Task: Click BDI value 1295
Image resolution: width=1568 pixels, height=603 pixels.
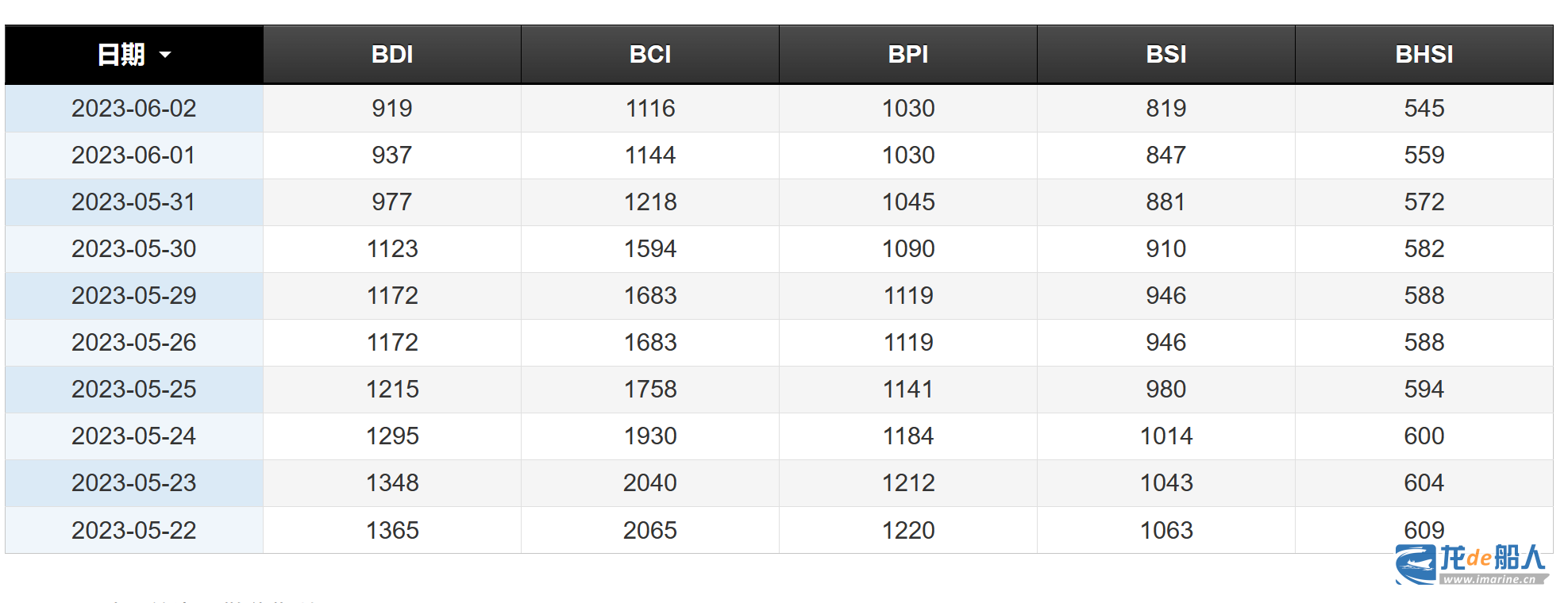Action: 392,436
